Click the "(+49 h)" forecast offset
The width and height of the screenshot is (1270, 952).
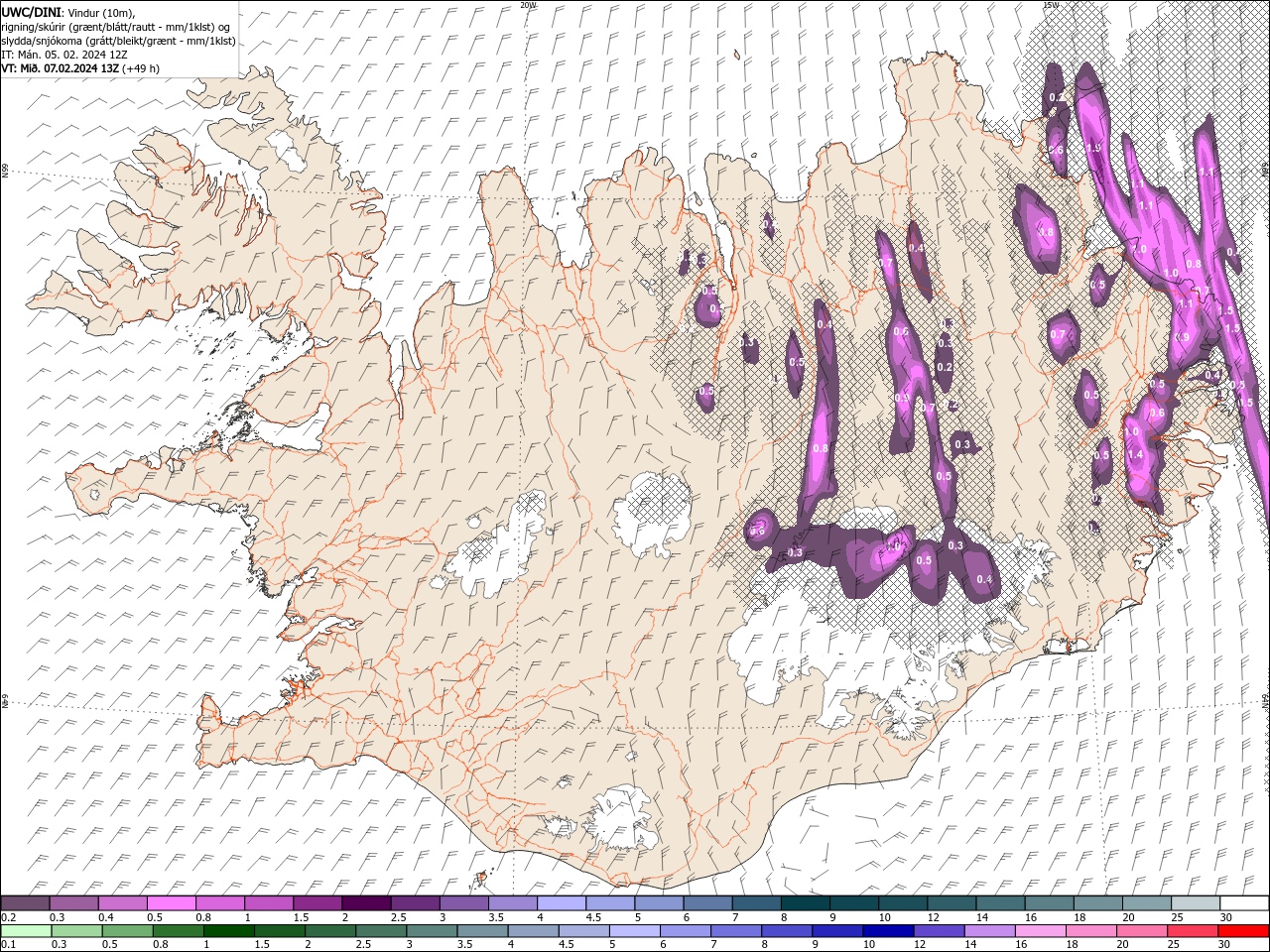142,68
